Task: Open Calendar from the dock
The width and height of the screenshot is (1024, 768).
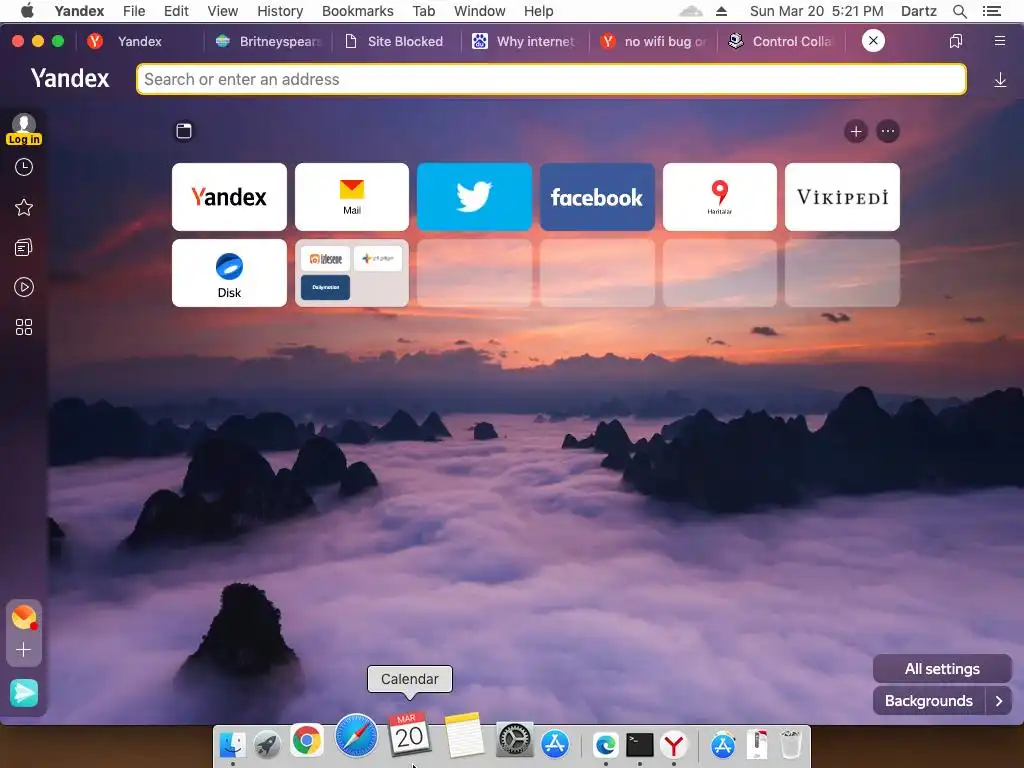Action: (x=409, y=734)
